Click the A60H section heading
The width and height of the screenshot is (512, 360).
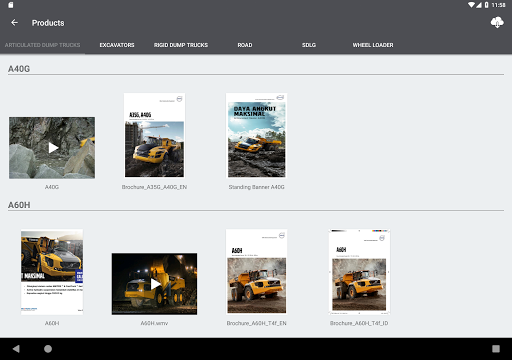[19, 205]
